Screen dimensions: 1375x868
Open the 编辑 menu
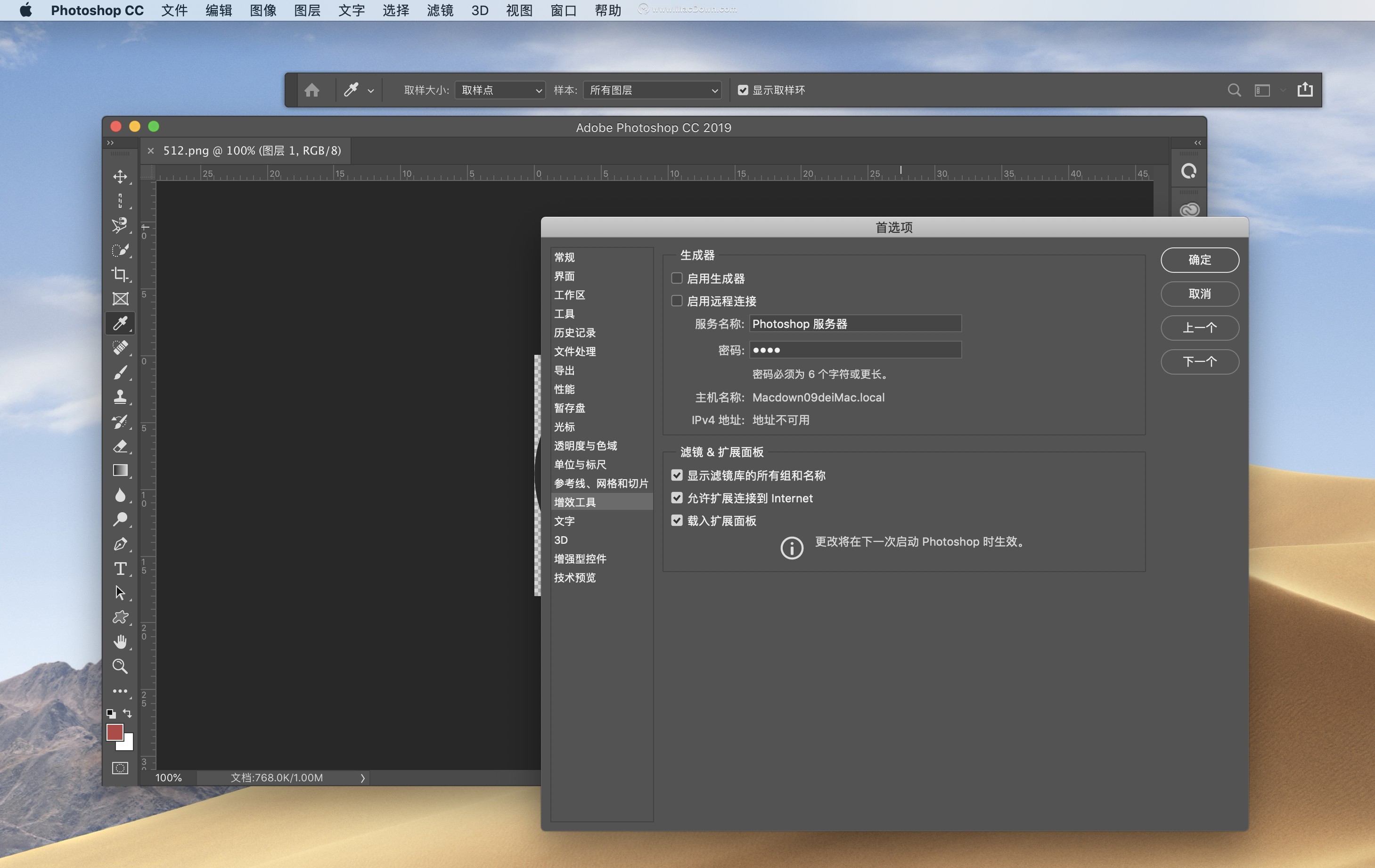pyautogui.click(x=219, y=10)
